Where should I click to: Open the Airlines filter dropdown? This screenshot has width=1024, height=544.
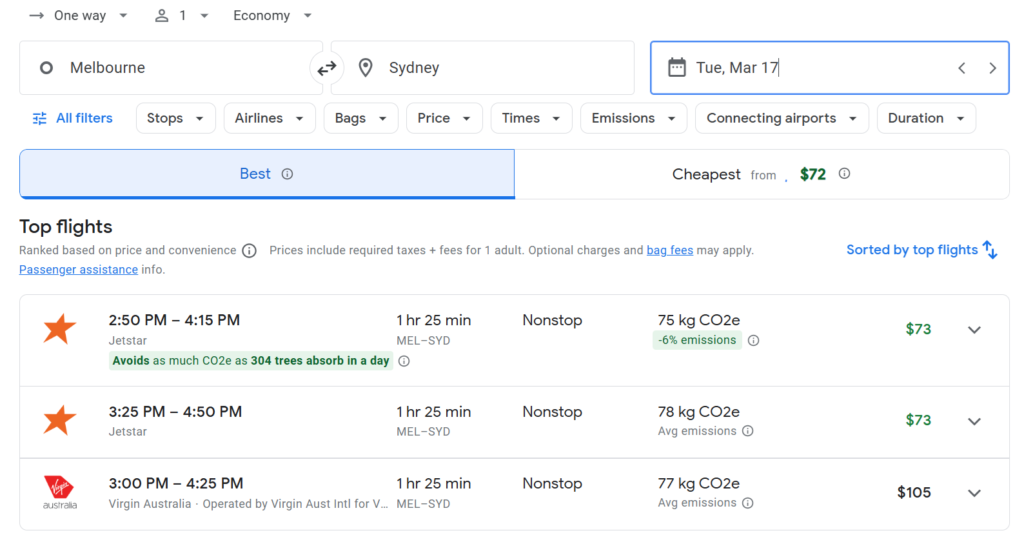pos(269,118)
